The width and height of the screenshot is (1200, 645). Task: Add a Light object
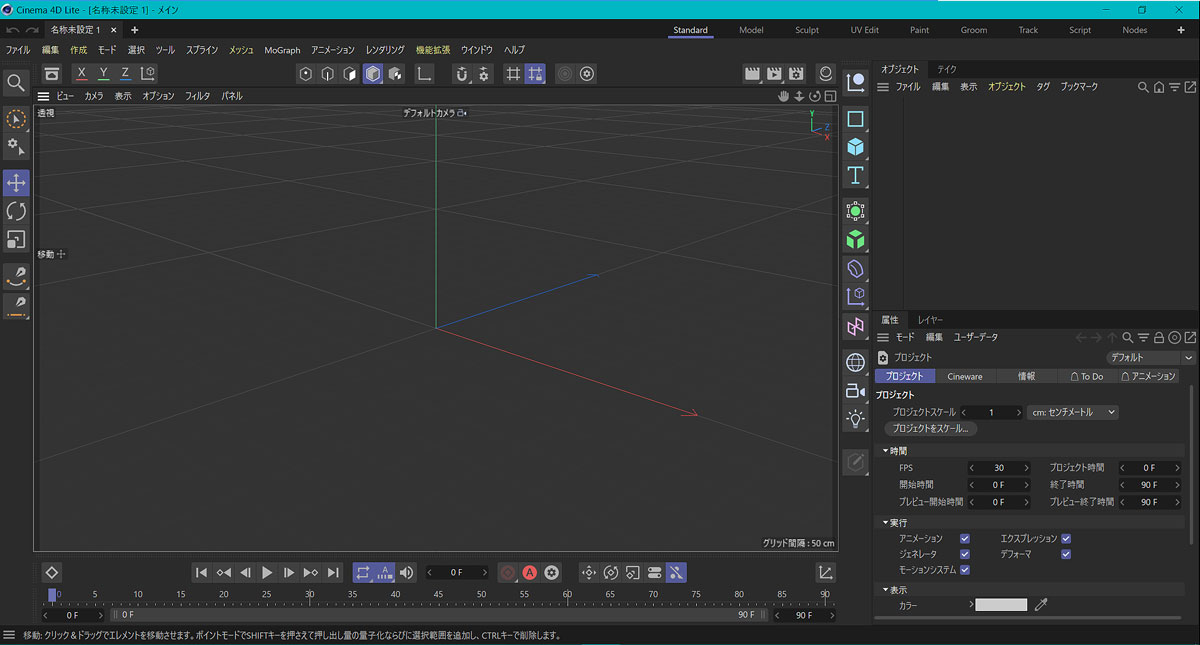coord(855,419)
